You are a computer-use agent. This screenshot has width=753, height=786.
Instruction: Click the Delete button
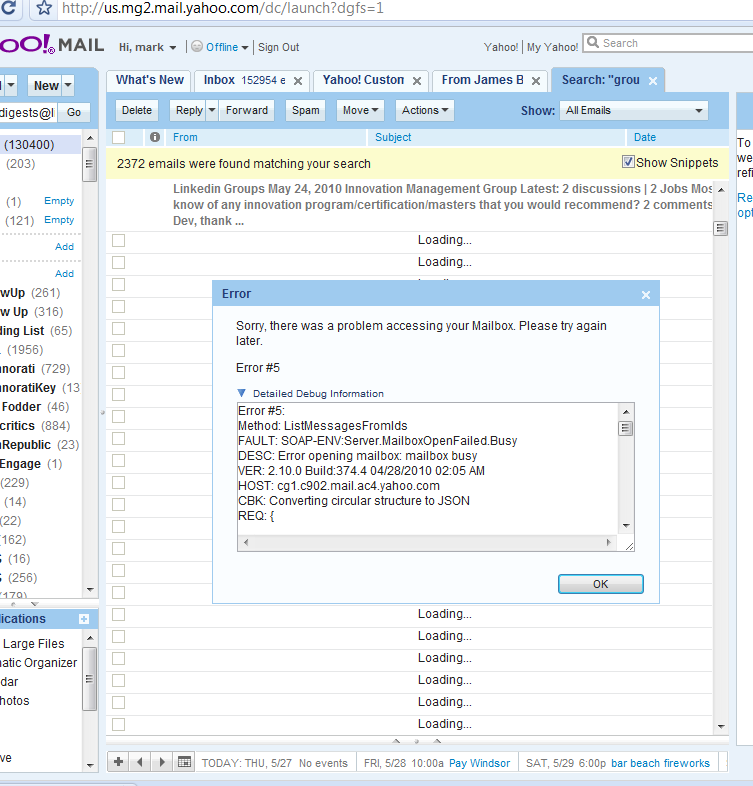(137, 110)
